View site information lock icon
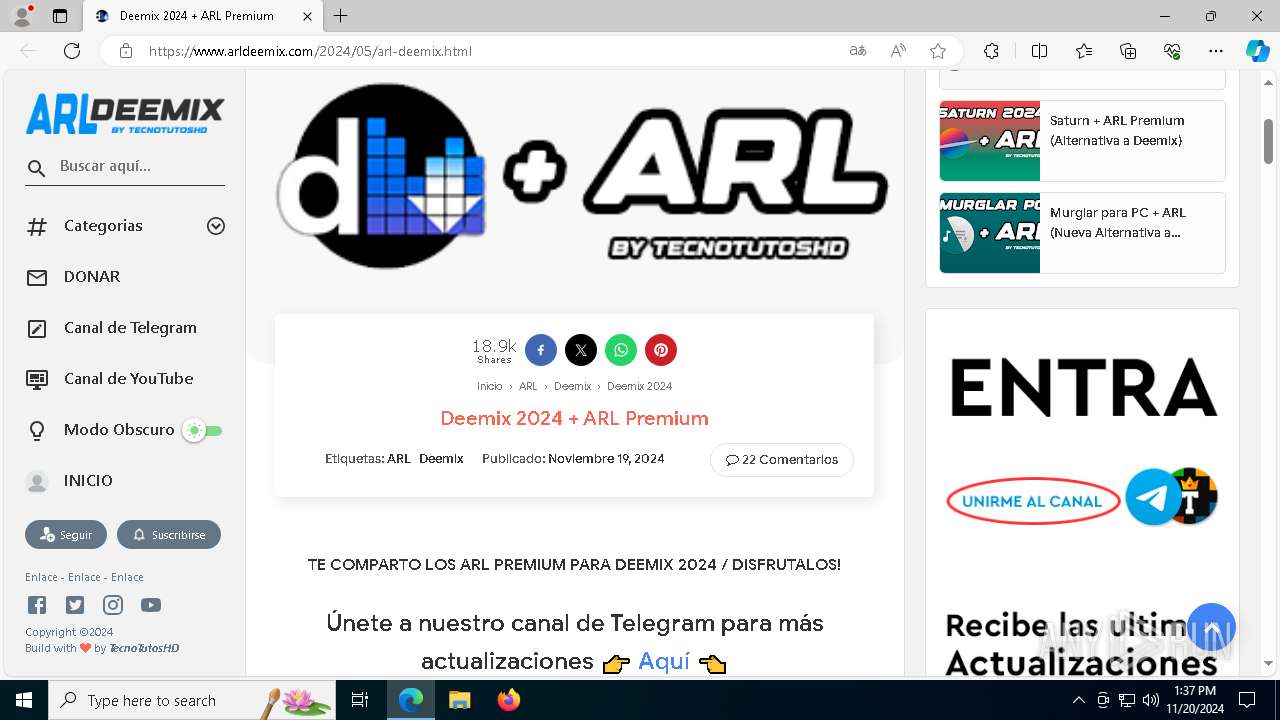The height and width of the screenshot is (720, 1280). (x=126, y=51)
